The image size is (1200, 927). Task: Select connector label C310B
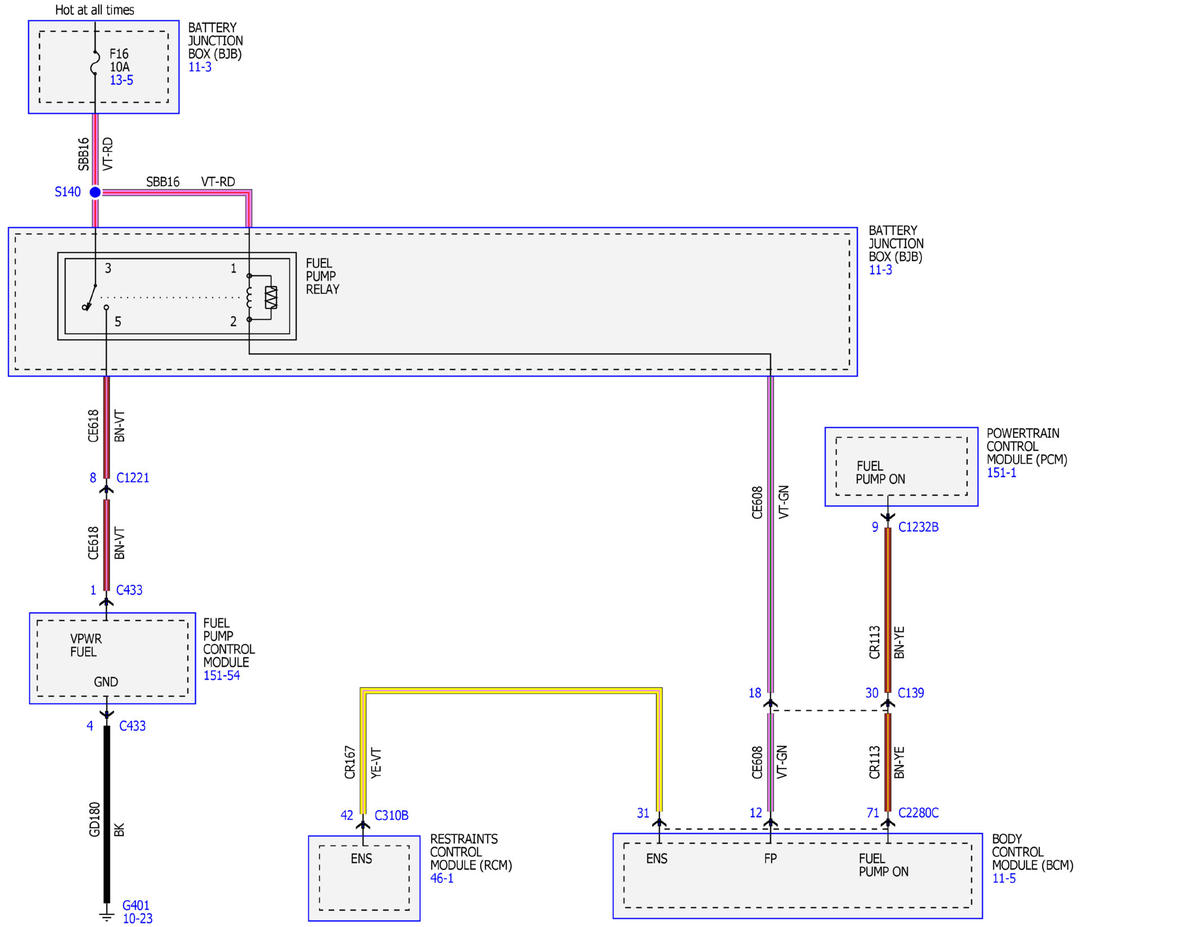tap(391, 815)
